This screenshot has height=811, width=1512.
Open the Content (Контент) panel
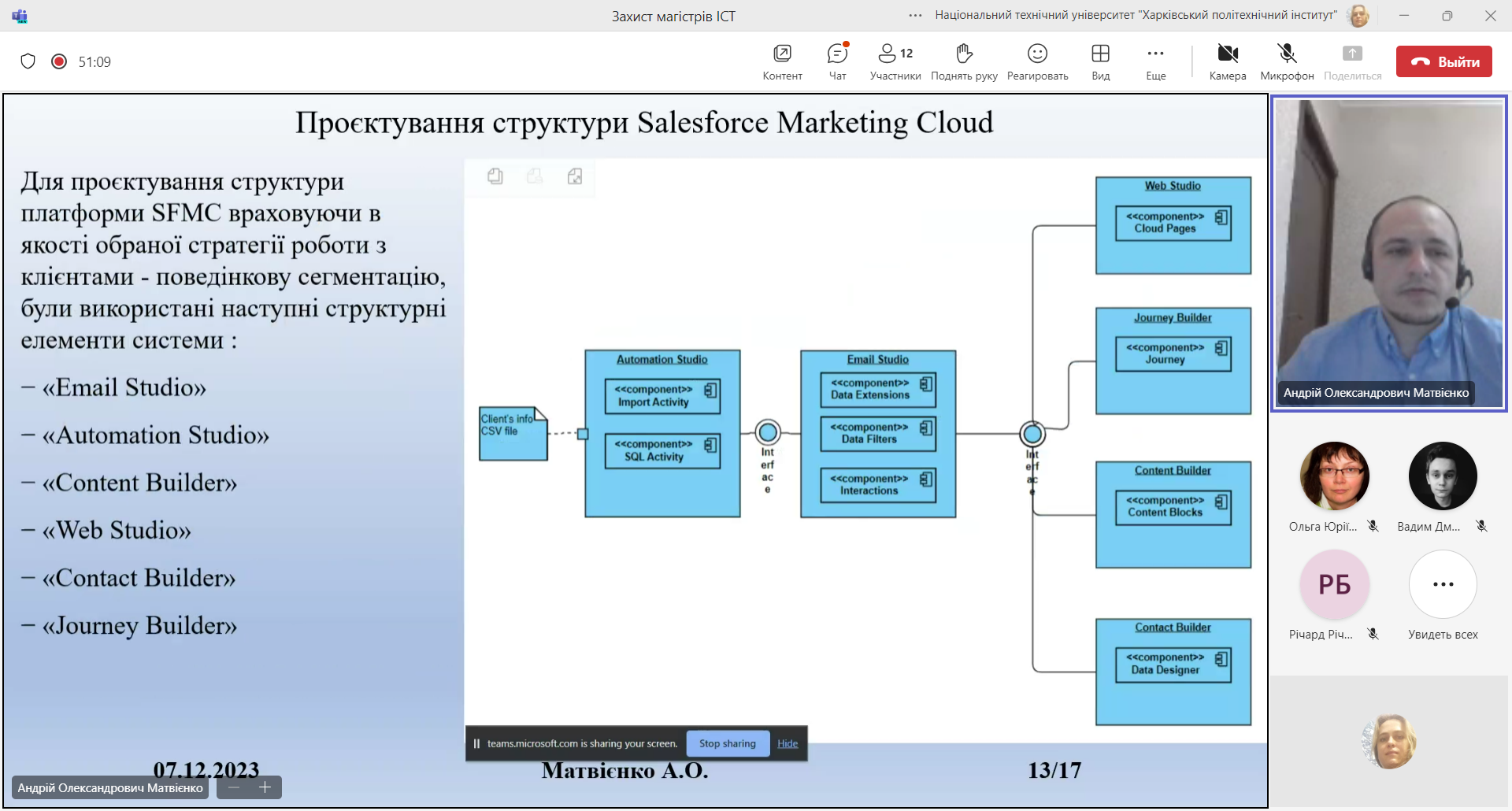coord(782,61)
